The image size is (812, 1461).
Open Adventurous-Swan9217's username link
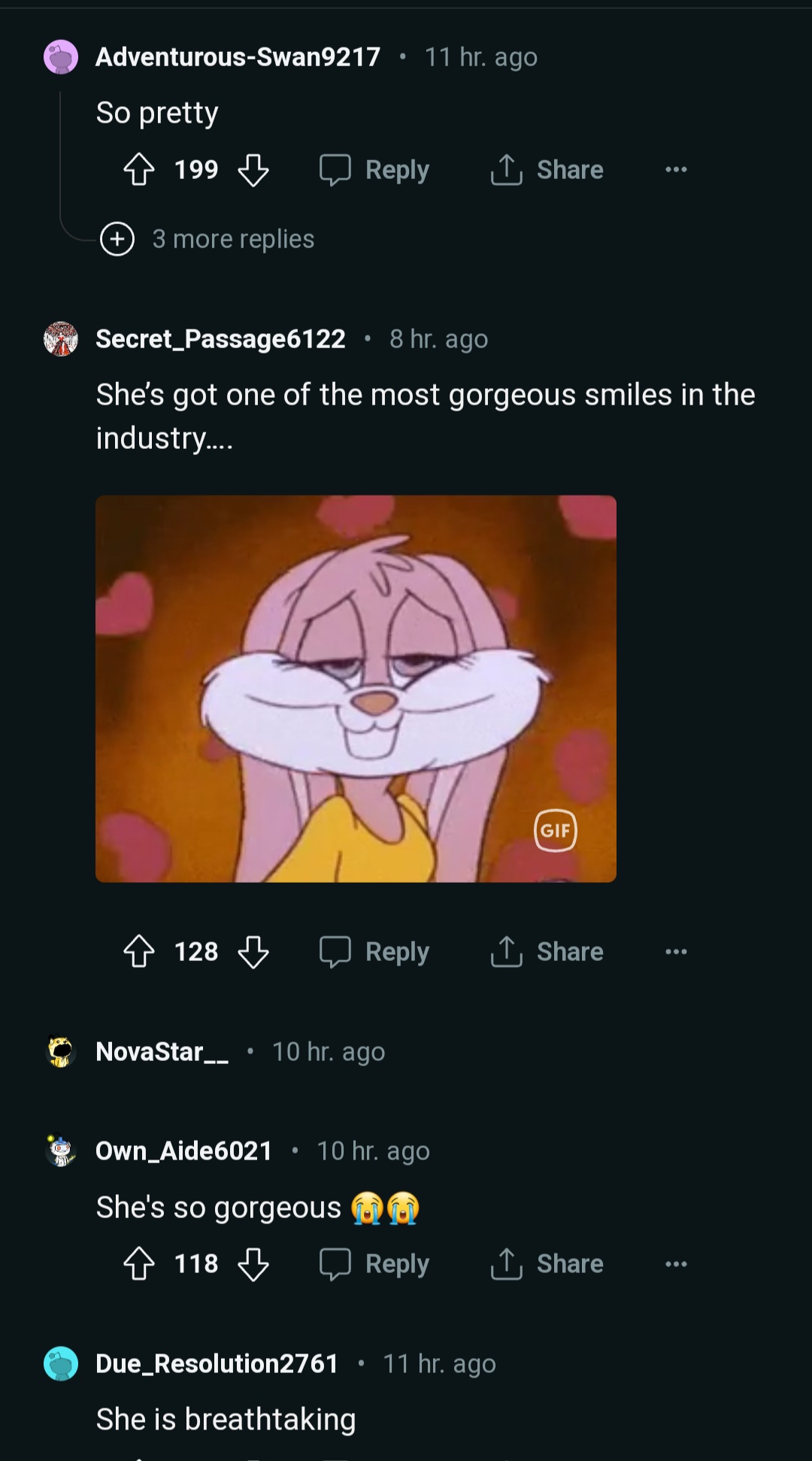coord(238,57)
